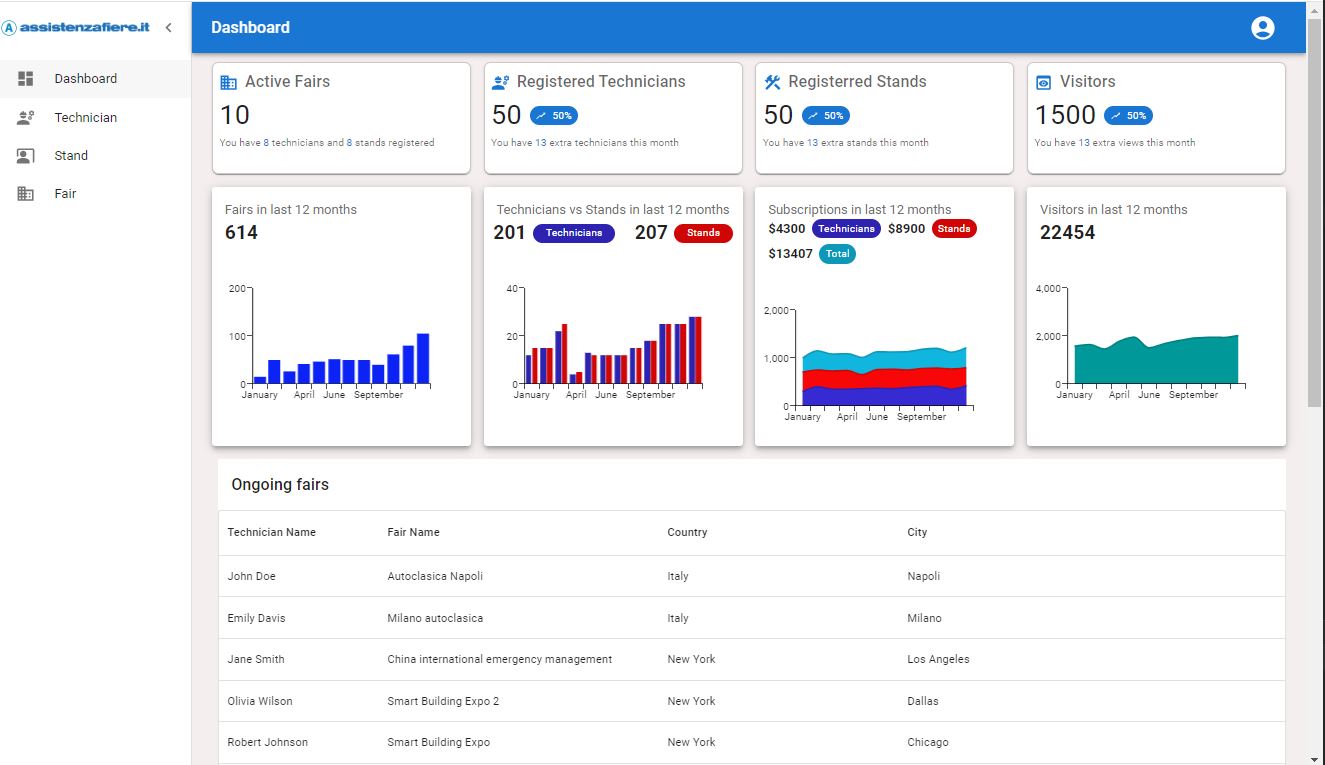The image size is (1325, 765).
Task: Click the scroll down arrow on page scrollbar
Action: pyautogui.click(x=1315, y=757)
